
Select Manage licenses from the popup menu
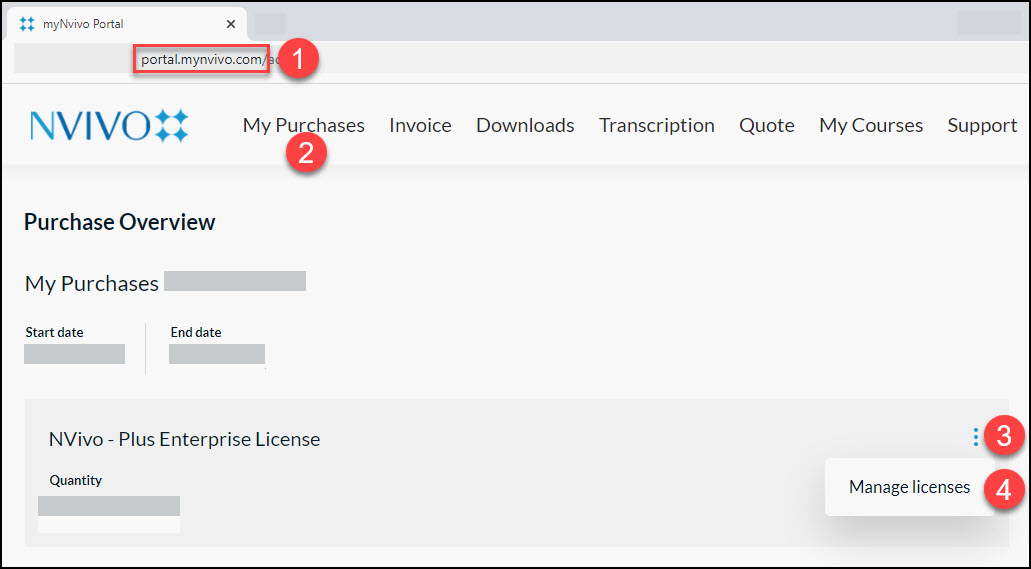909,487
